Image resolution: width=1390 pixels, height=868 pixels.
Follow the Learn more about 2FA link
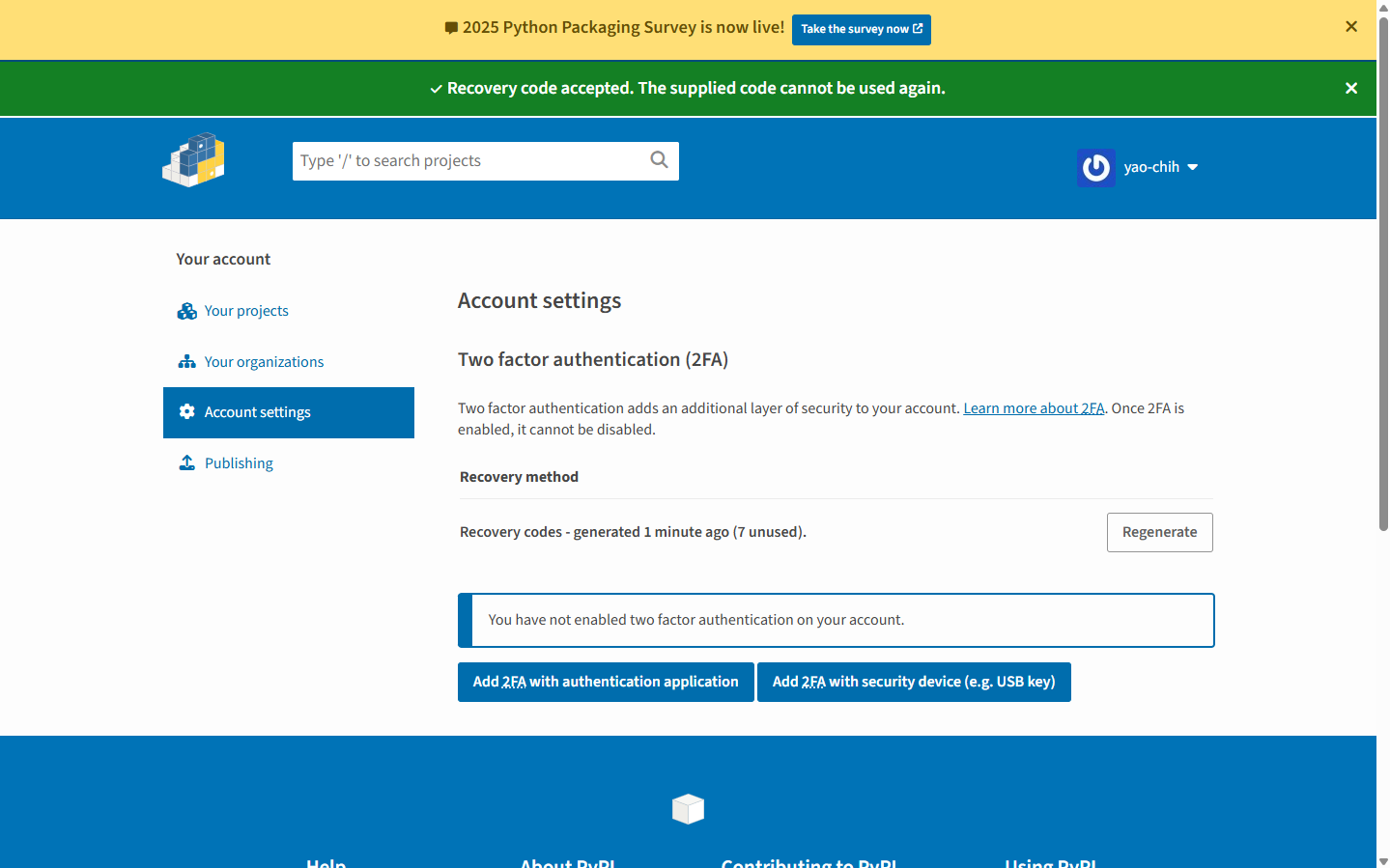pos(1034,408)
